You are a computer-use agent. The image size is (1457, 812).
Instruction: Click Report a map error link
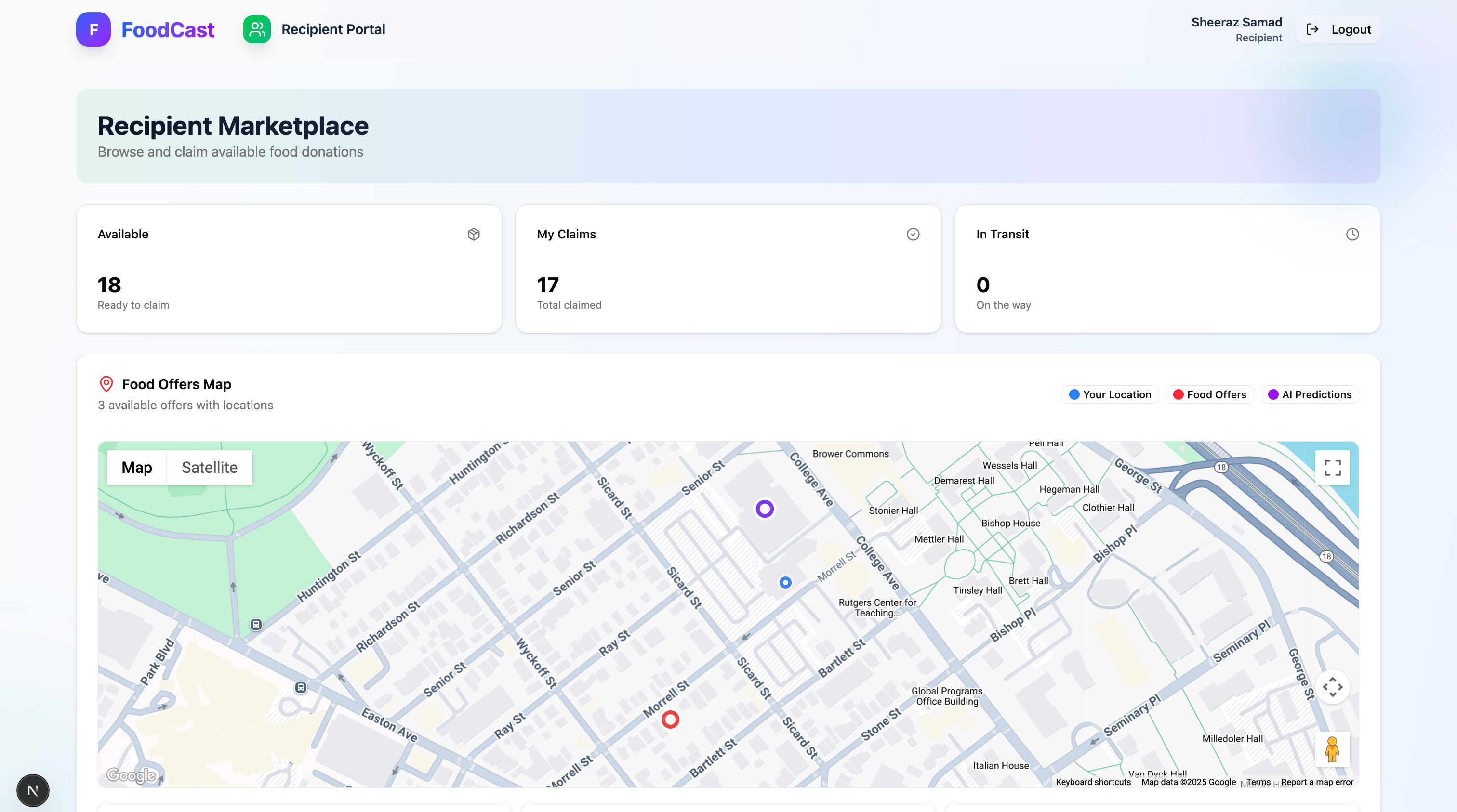1317,782
